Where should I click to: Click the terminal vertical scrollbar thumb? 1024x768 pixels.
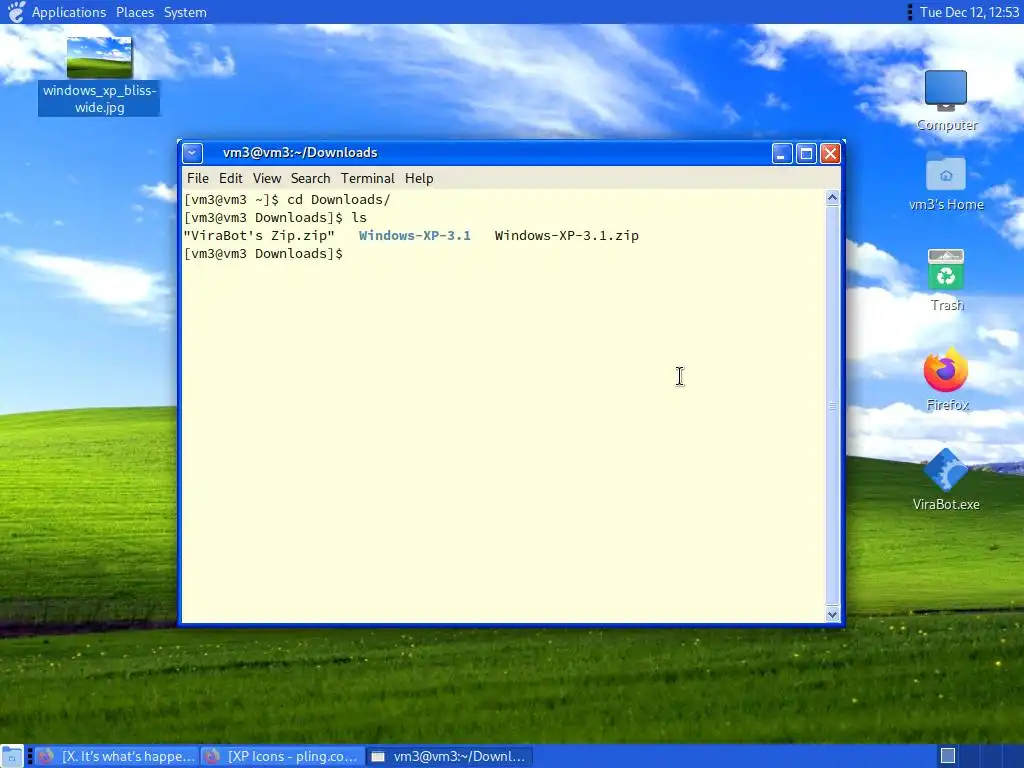pyautogui.click(x=832, y=406)
